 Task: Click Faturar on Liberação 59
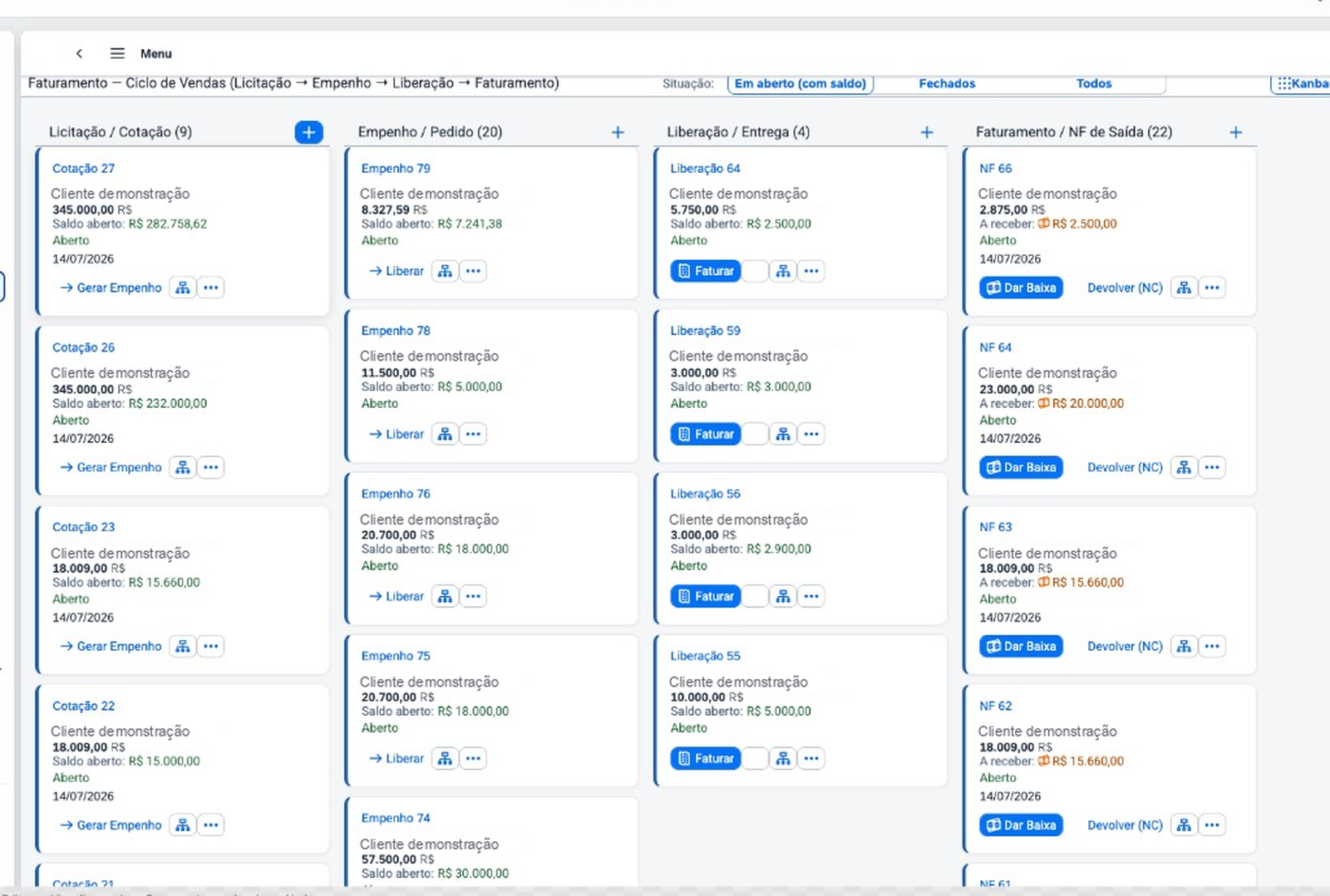click(x=706, y=434)
